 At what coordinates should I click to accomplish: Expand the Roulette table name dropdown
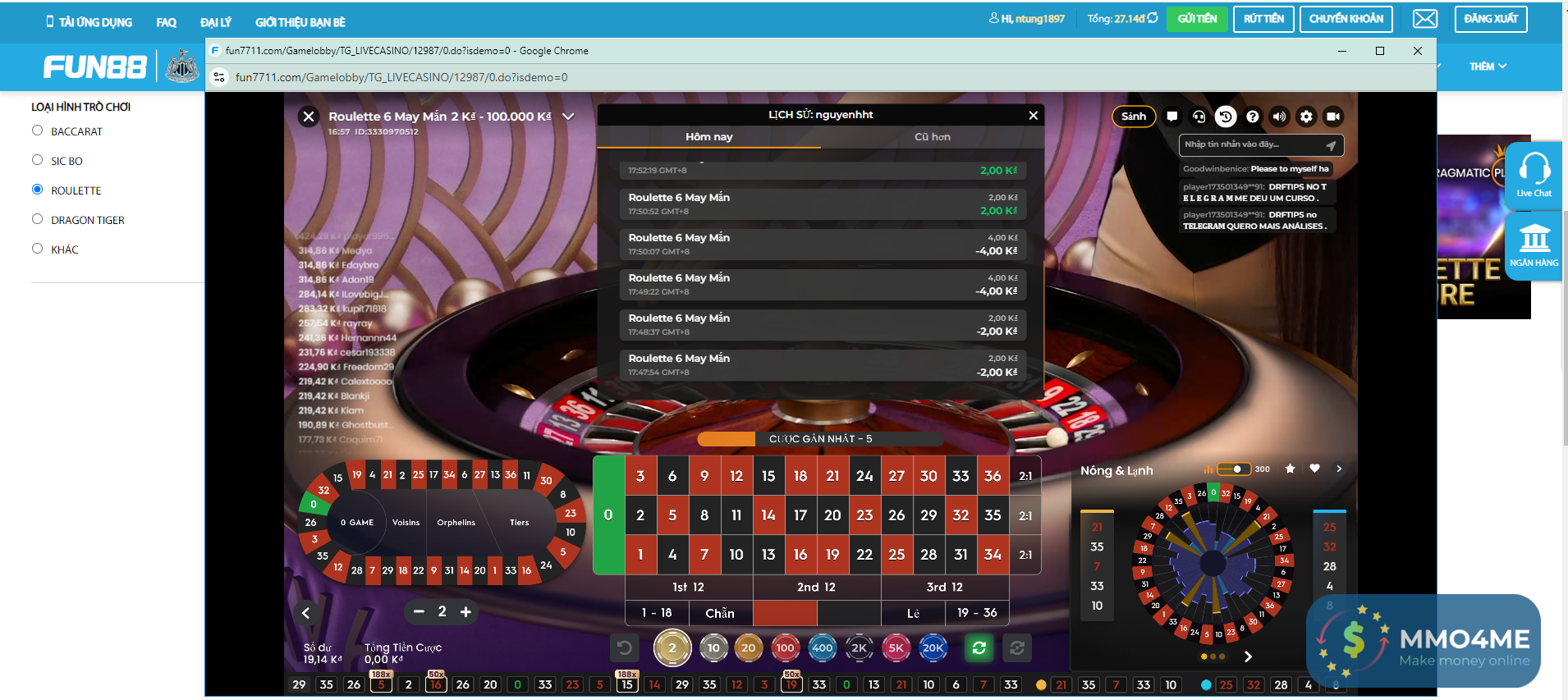(x=567, y=117)
